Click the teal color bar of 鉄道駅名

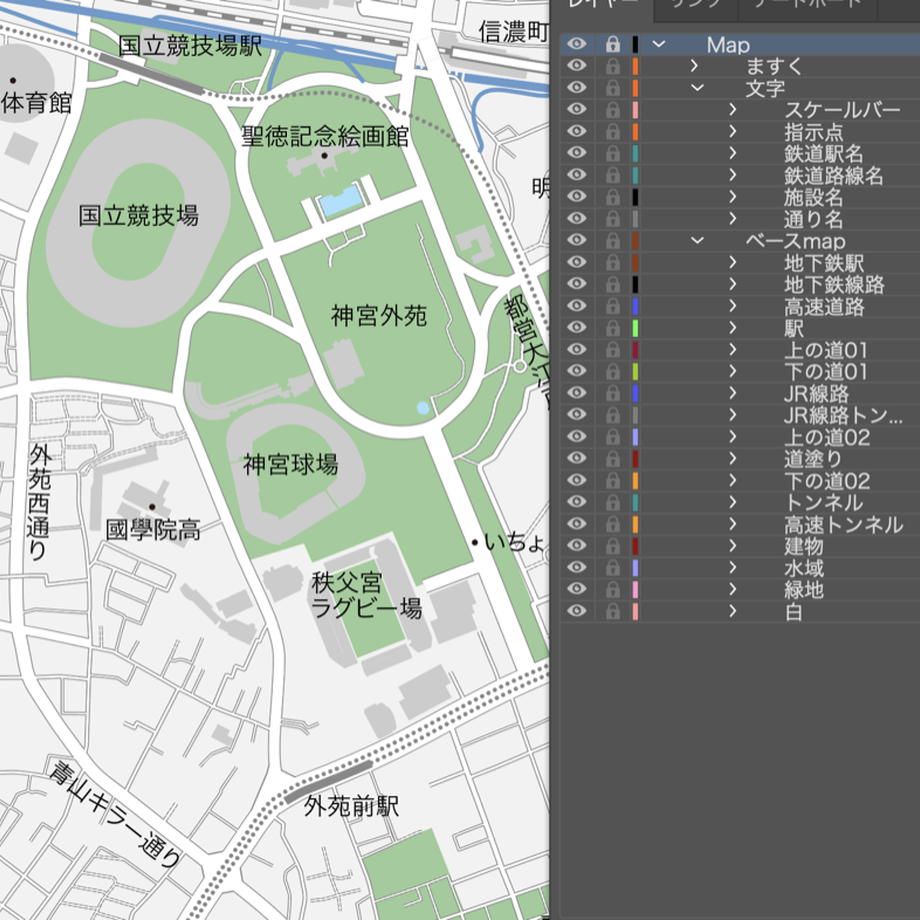[x=635, y=153]
